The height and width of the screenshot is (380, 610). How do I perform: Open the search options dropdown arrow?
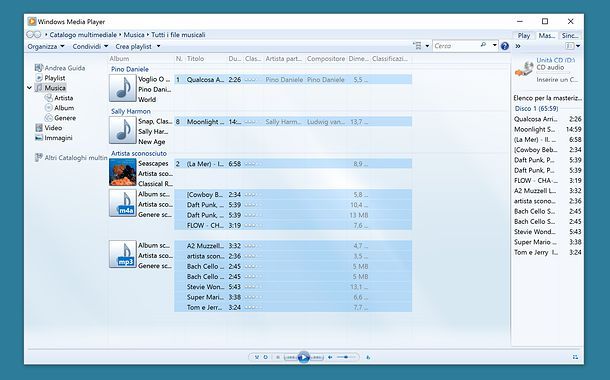point(494,45)
